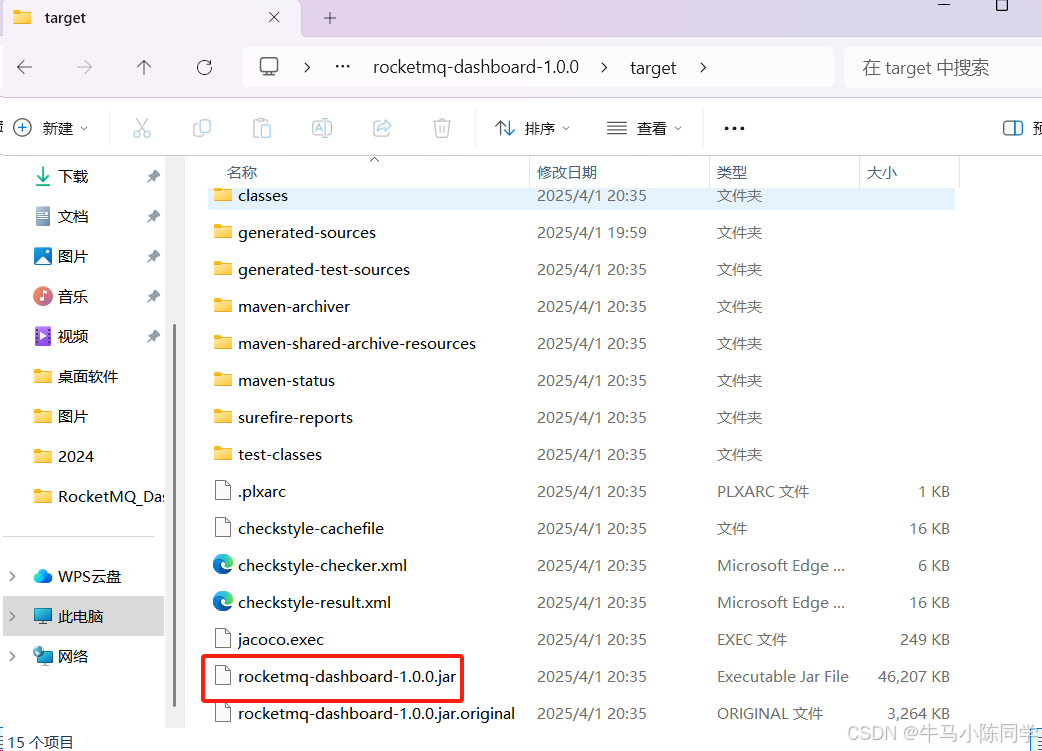Open the RocketMQ_Da folder in sidebar

(x=98, y=496)
